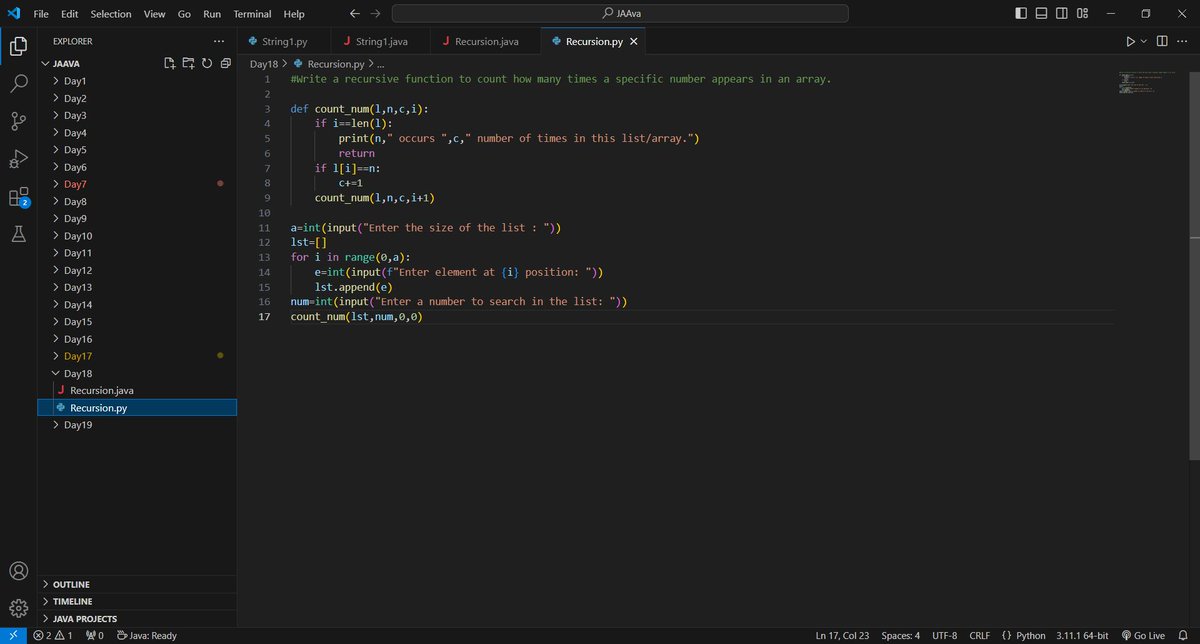Open the Accounts menu icon
Screen dimensions: 1200x644
pyautogui.click(x=18, y=571)
